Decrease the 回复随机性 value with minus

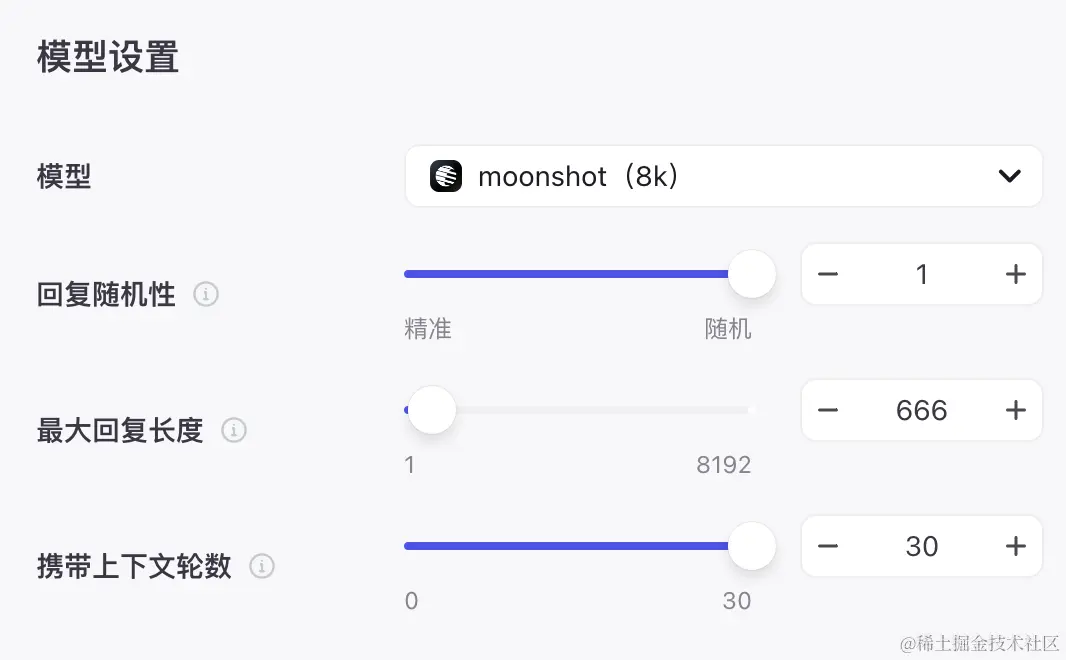[828, 274]
